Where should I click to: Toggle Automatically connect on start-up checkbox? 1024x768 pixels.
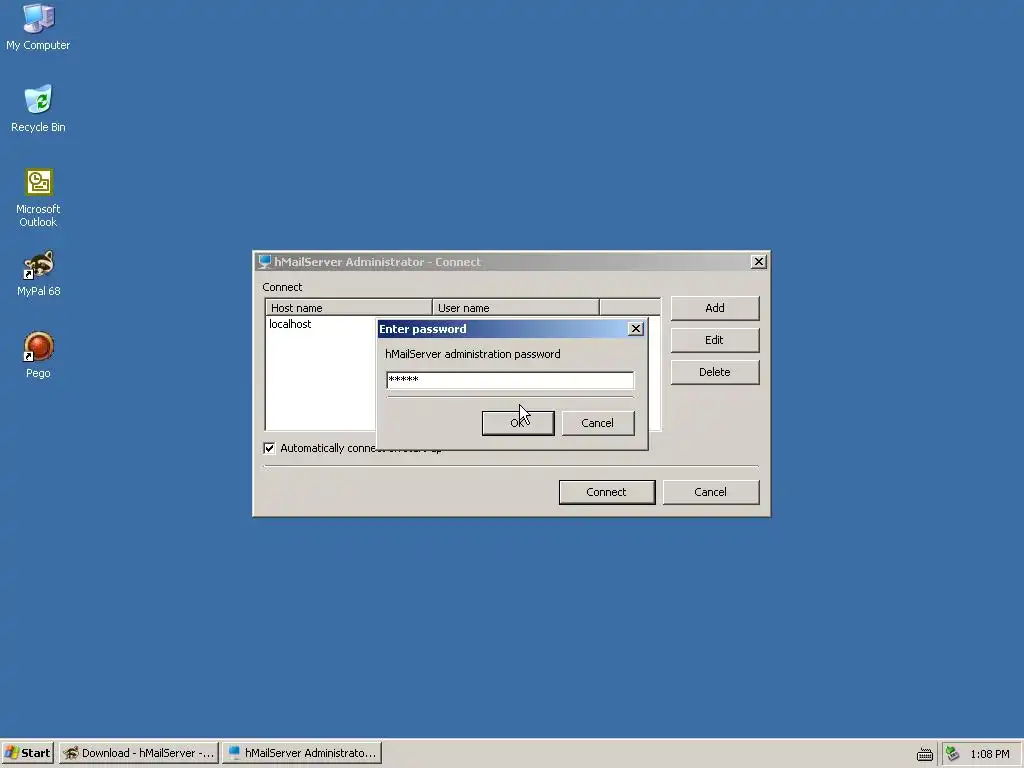pos(269,448)
